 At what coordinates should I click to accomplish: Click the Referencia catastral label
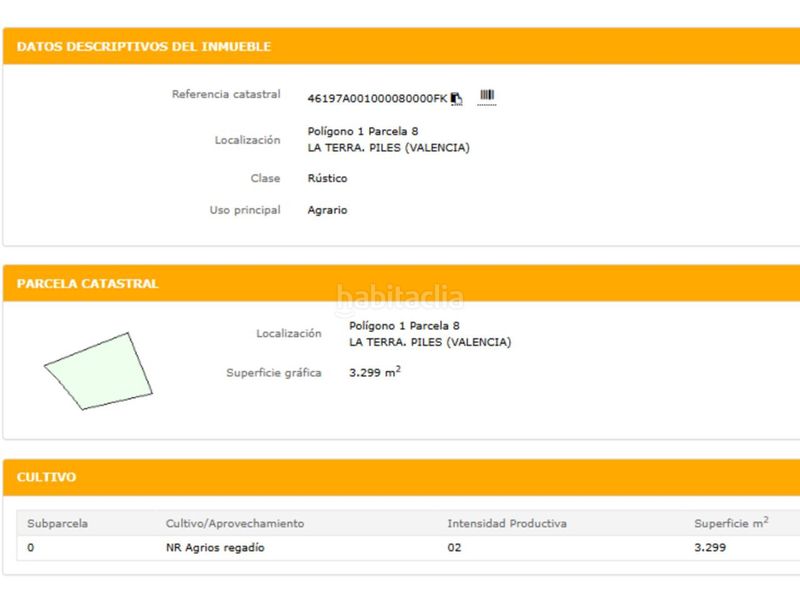226,94
